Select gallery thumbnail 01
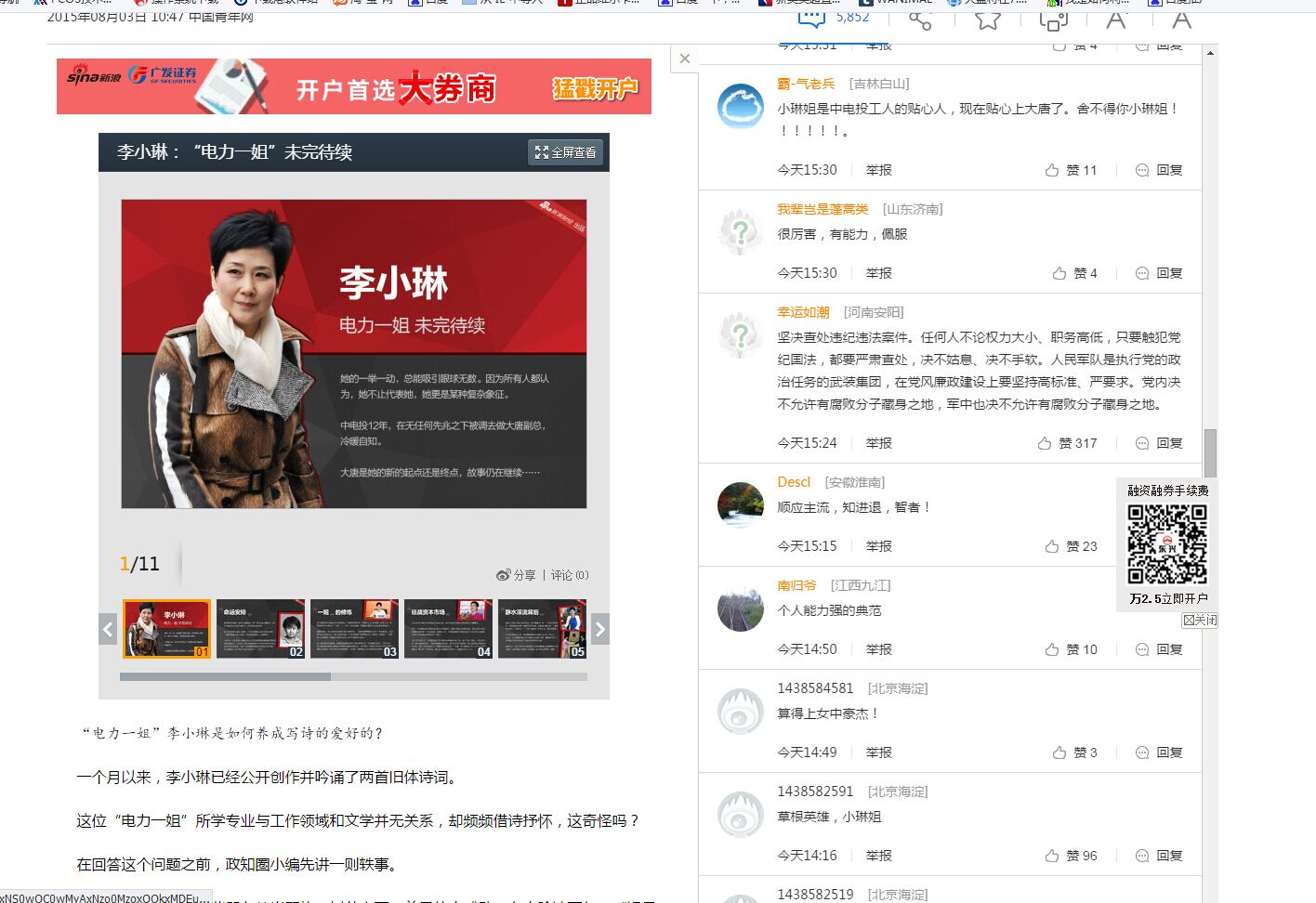Image resolution: width=1316 pixels, height=903 pixels. coord(167,629)
